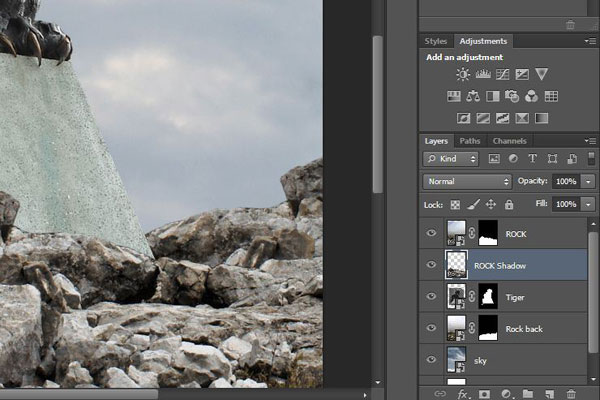Expand the Opacity slider arrow
Viewport: 600px width, 400px height.
tap(586, 181)
